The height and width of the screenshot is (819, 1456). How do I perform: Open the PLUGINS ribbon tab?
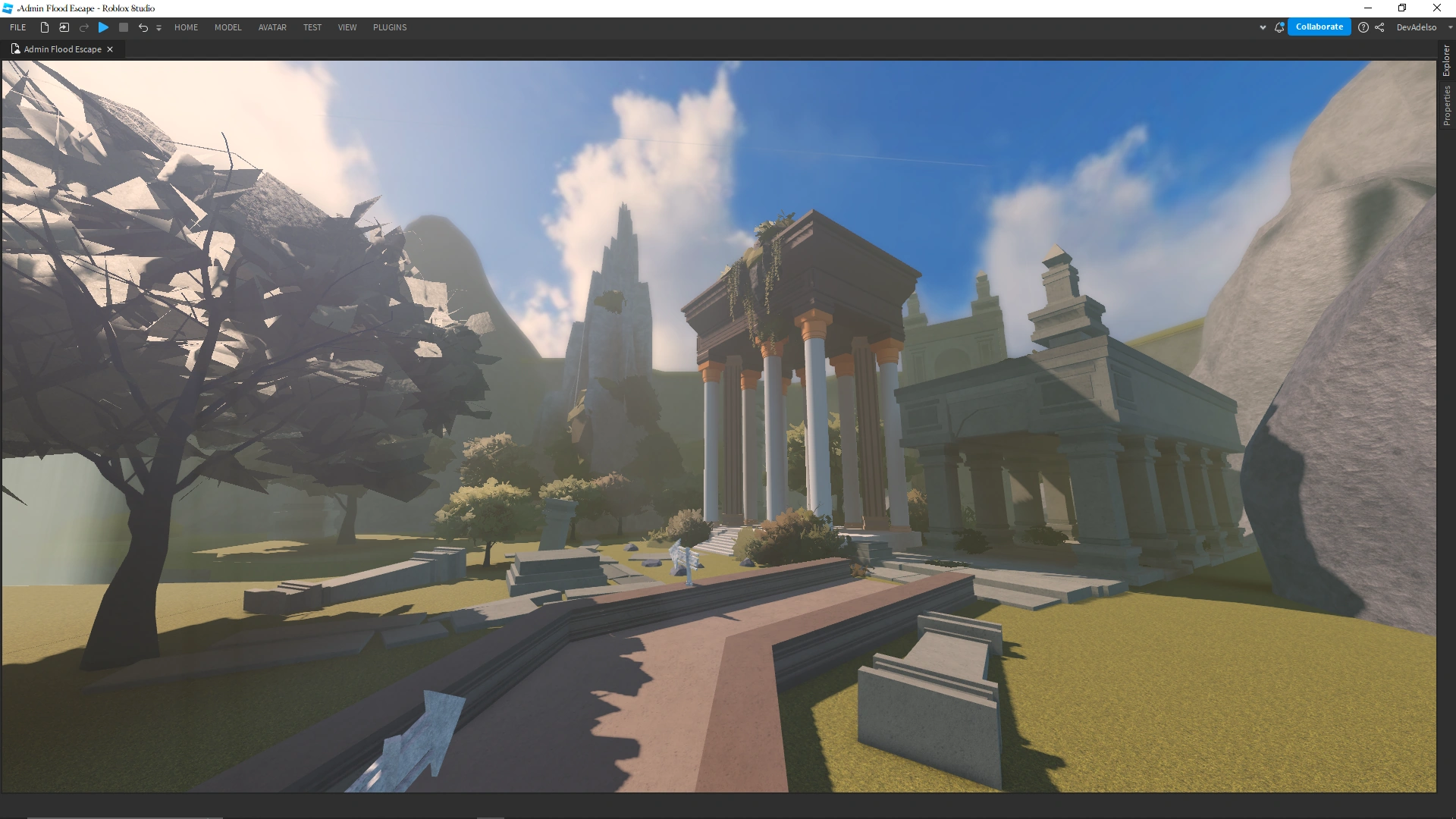[390, 27]
